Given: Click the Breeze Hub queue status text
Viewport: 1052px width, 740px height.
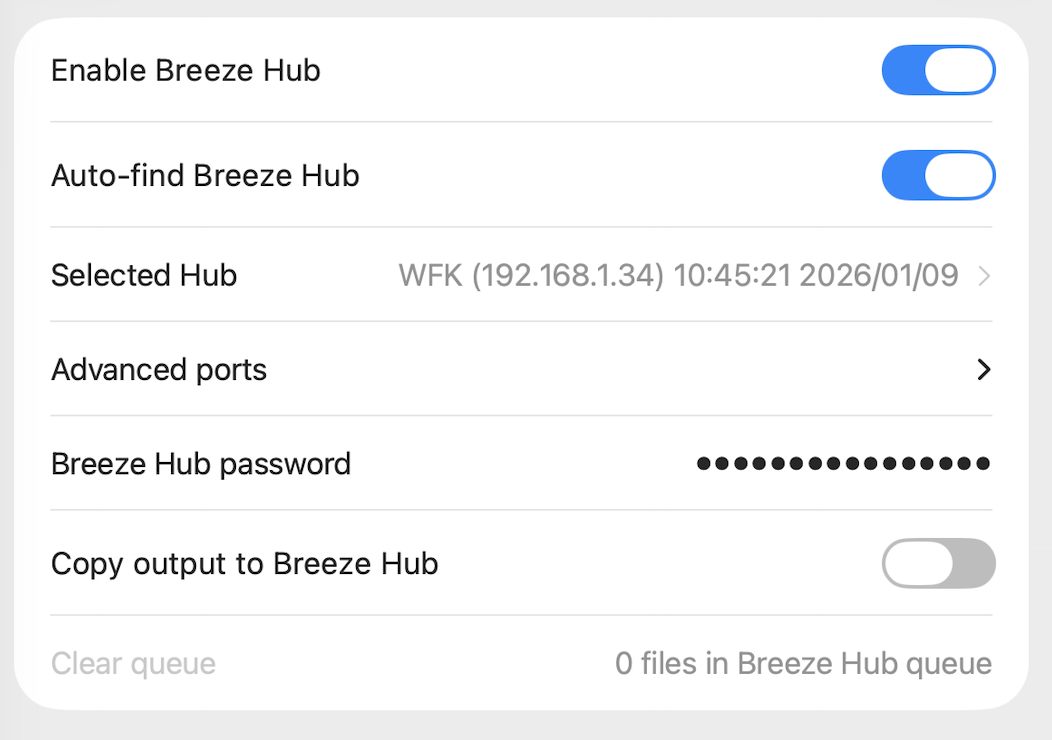Looking at the screenshot, I should pos(803,663).
